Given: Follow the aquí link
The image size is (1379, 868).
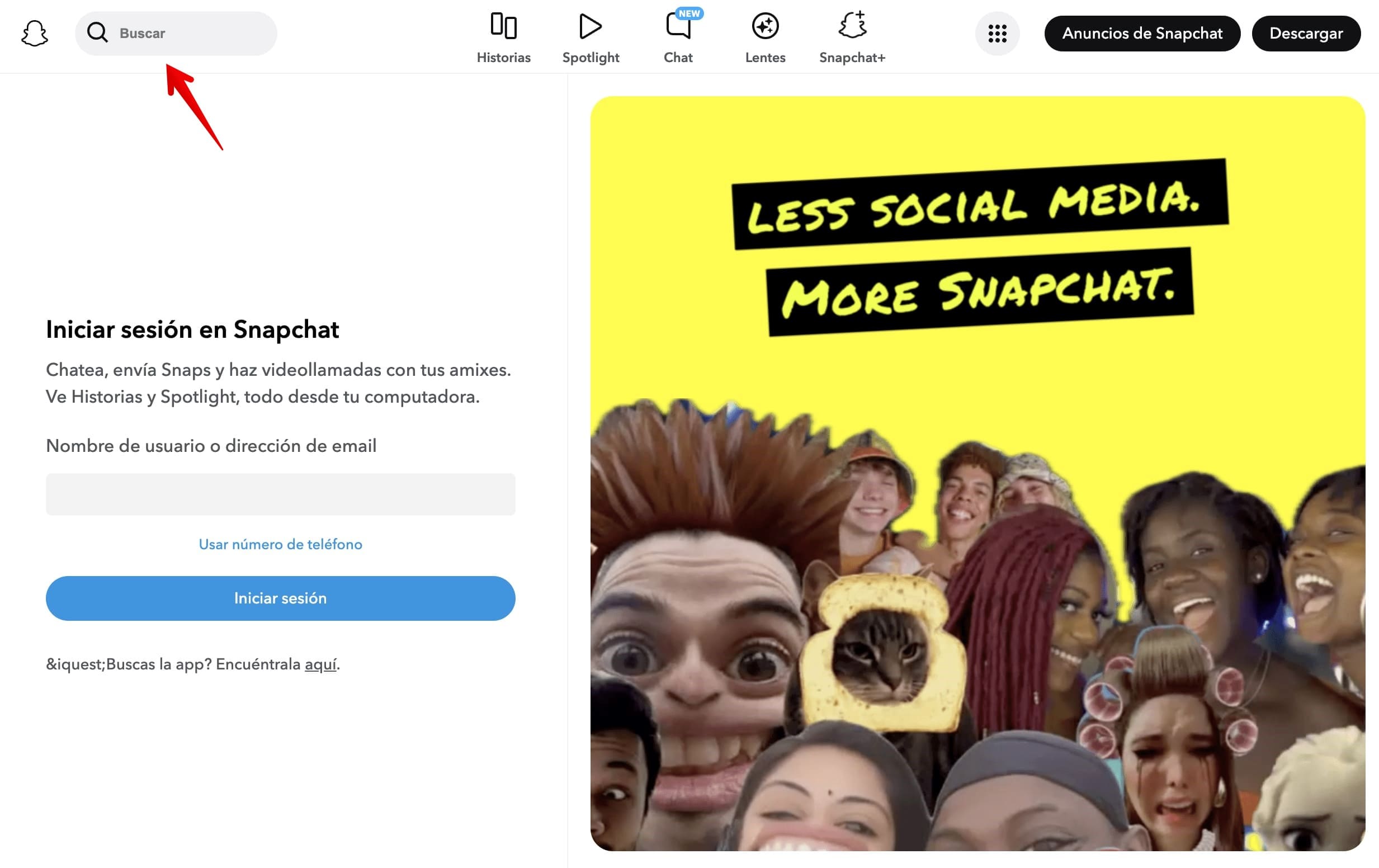Looking at the screenshot, I should [x=320, y=664].
